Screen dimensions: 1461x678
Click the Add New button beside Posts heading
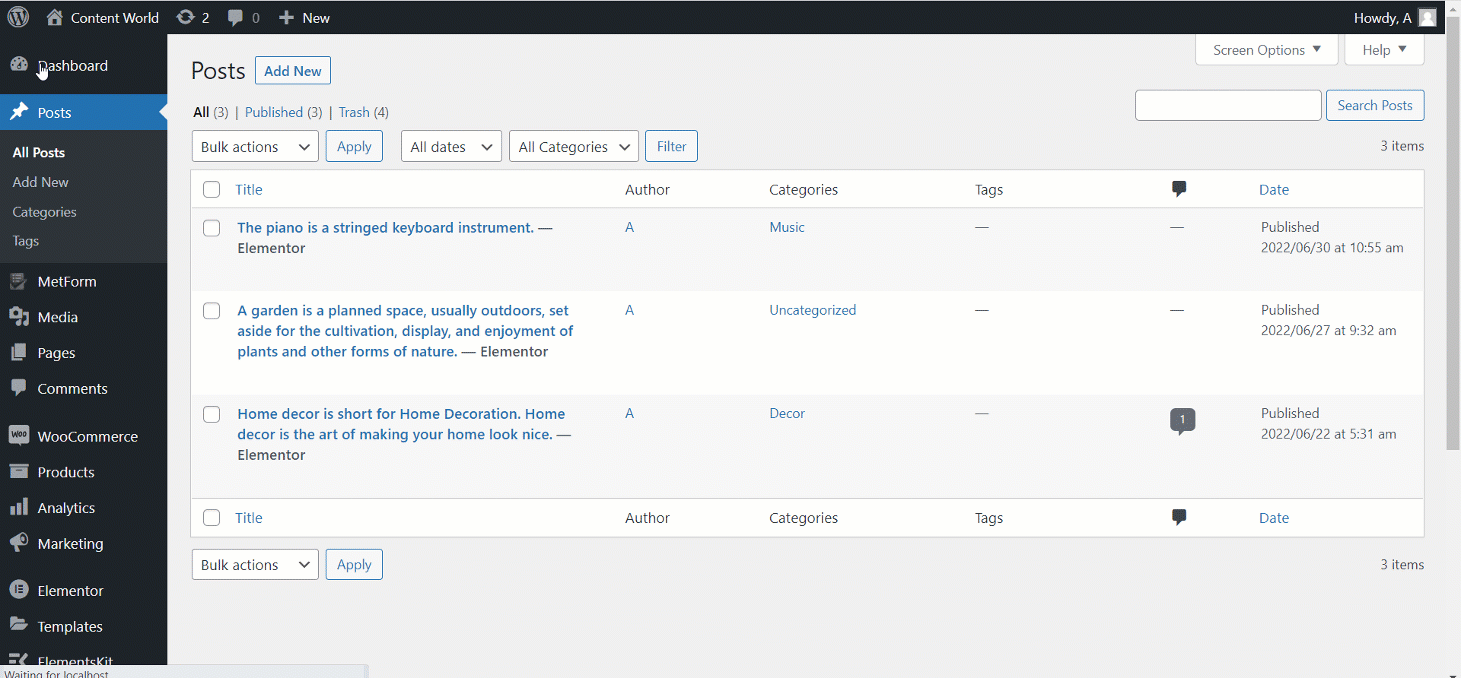(293, 71)
